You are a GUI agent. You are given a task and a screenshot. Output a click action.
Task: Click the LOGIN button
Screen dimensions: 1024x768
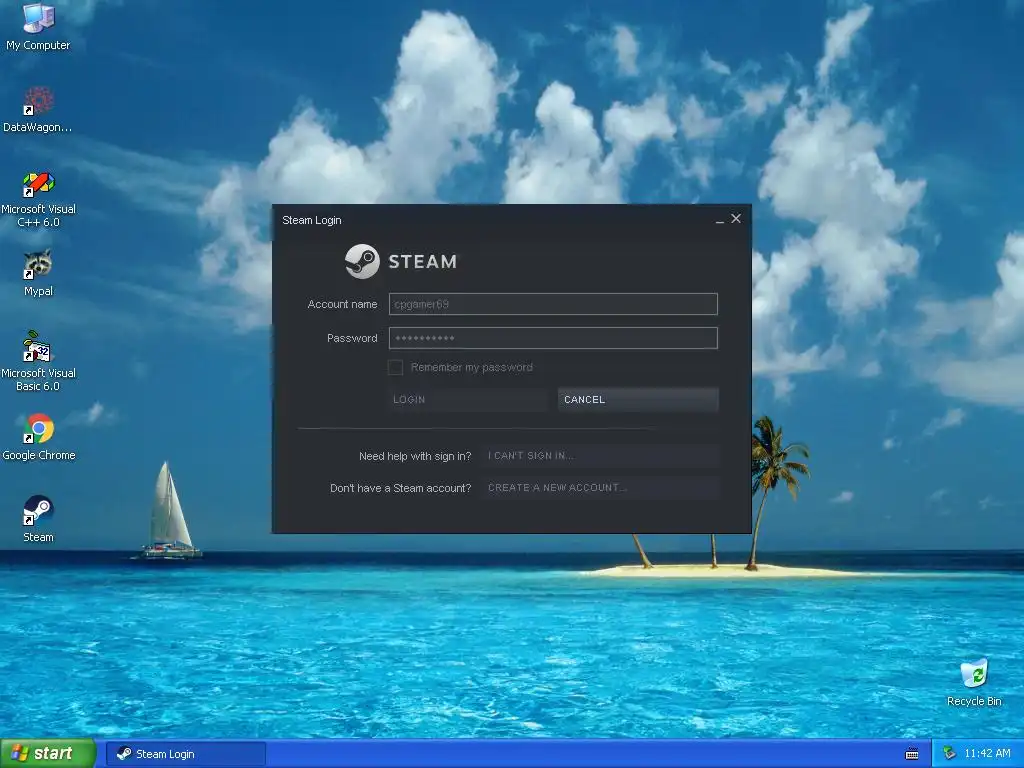[x=468, y=399]
